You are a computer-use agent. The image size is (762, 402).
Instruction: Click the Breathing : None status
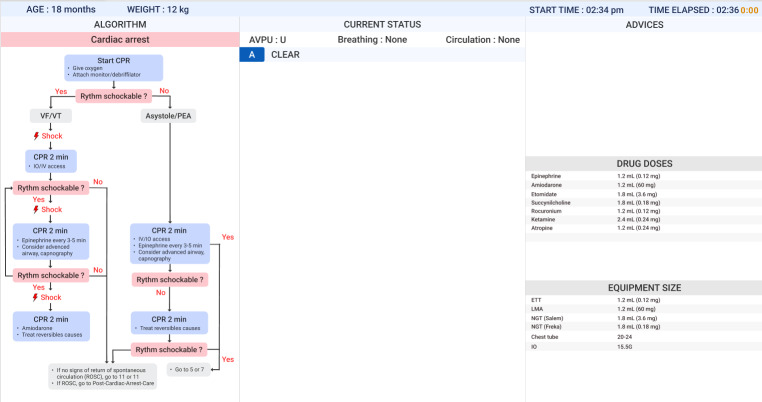[372, 40]
